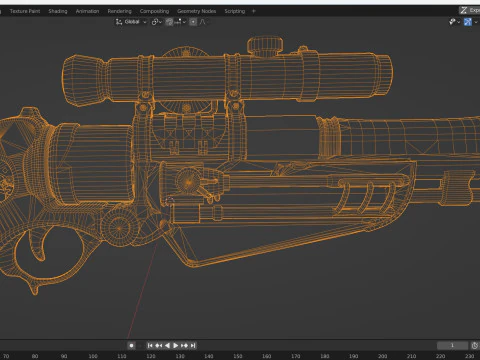Switch to the Scripting workspace tab
480x360 pixels.
[x=234, y=11]
